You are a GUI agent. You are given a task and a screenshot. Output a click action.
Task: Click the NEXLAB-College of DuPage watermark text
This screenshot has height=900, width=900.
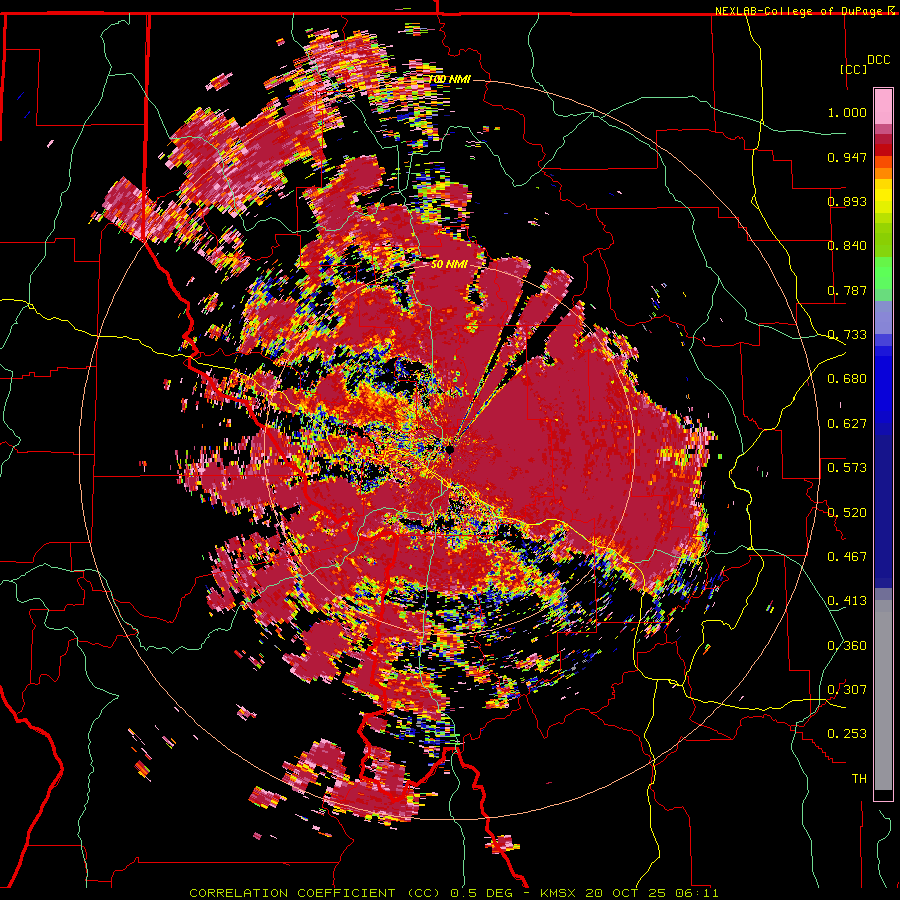pyautogui.click(x=798, y=11)
